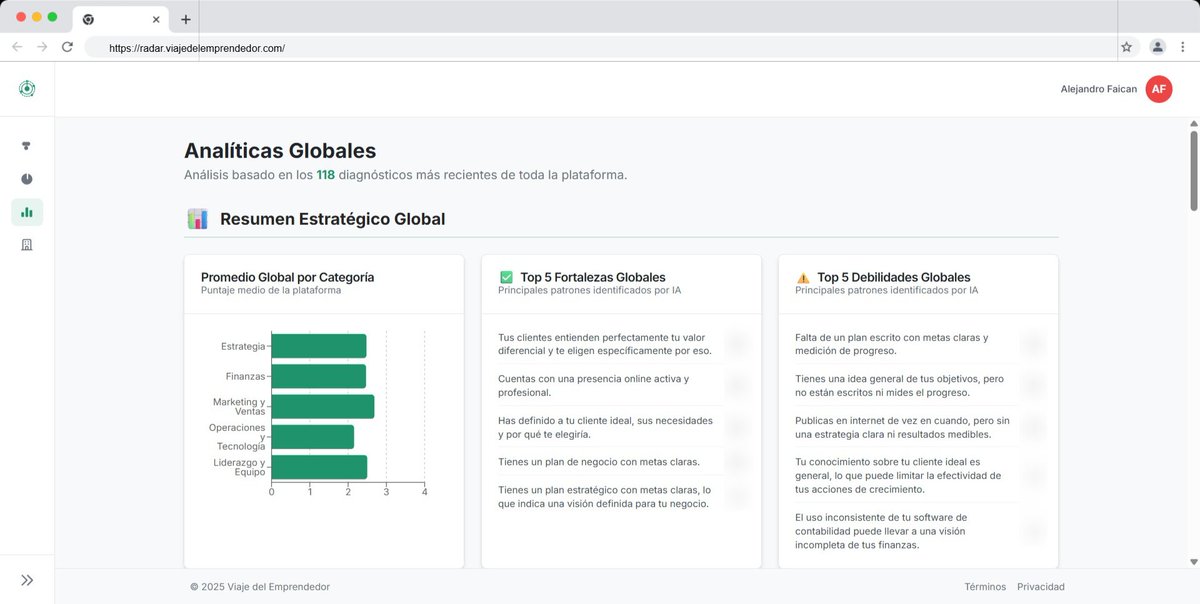Click 'Falta de un plan escrito' item
The image size is (1200, 604).
pyautogui.click(x=892, y=344)
